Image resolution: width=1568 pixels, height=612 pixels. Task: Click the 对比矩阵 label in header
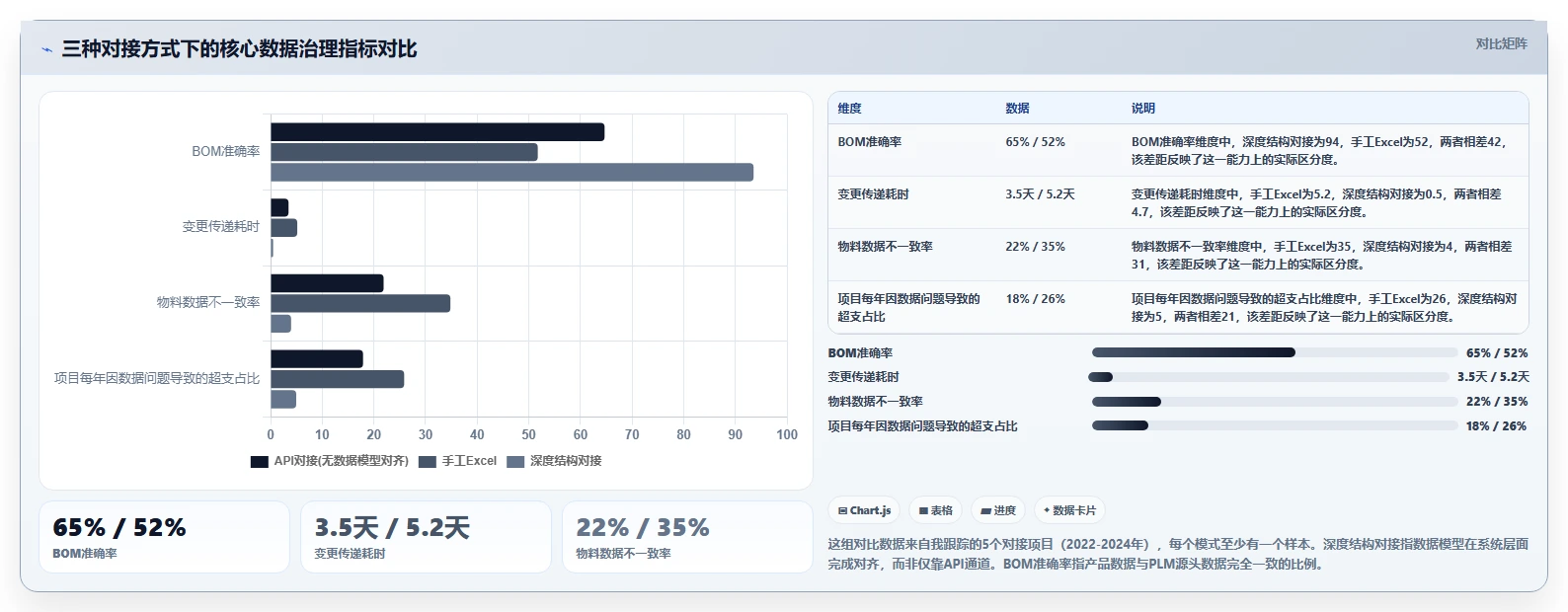(x=1501, y=43)
